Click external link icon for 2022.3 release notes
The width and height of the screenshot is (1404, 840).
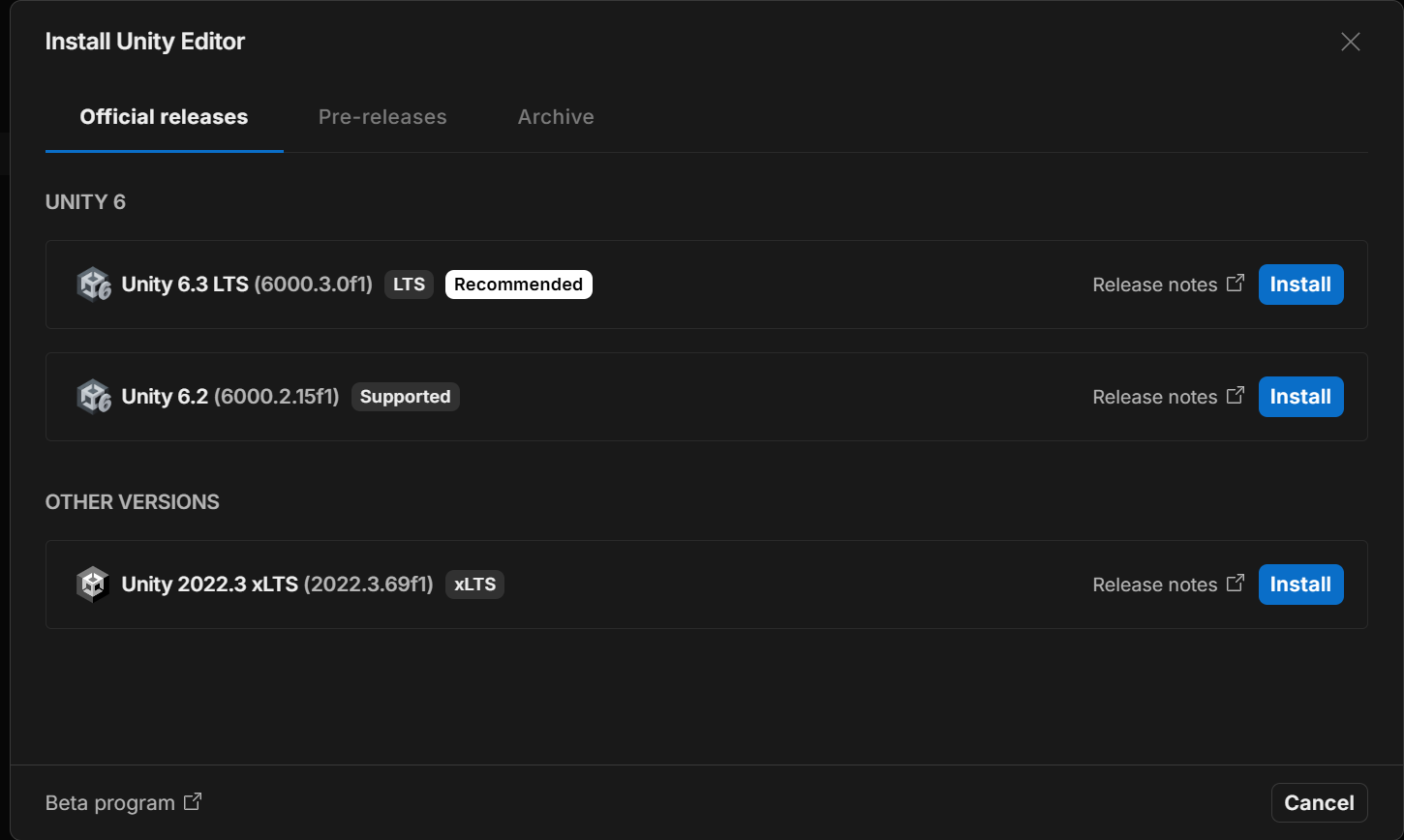(x=1235, y=584)
